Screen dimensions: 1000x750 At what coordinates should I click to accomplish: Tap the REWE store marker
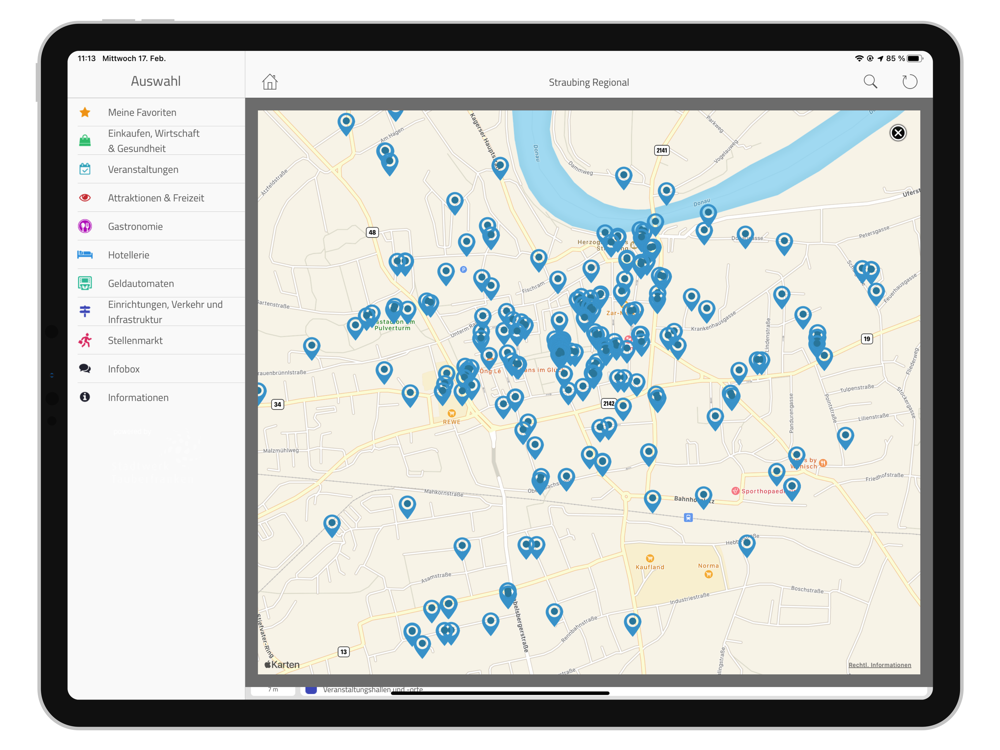coord(452,414)
